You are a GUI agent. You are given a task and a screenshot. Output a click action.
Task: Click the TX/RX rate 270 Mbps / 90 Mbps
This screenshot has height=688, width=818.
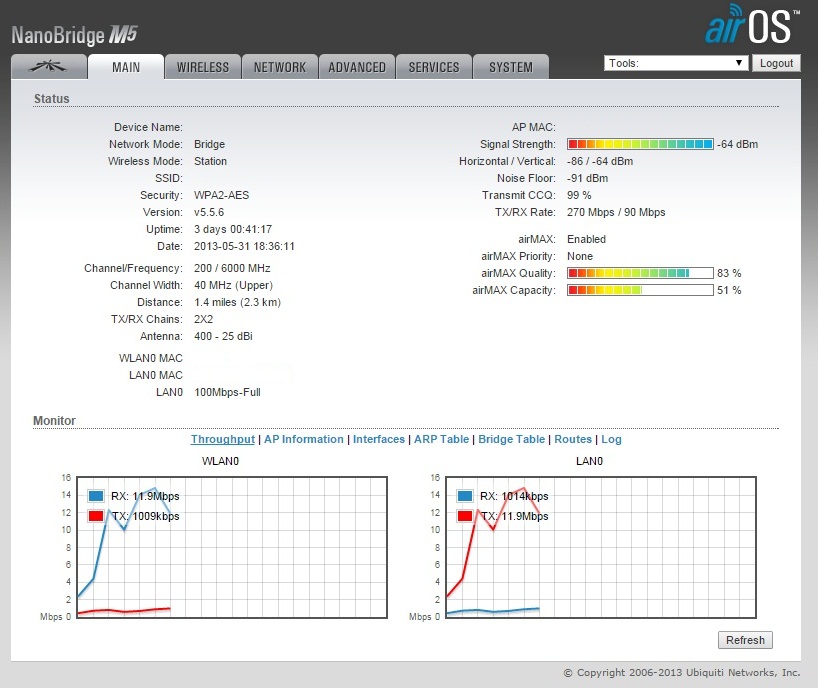[616, 212]
